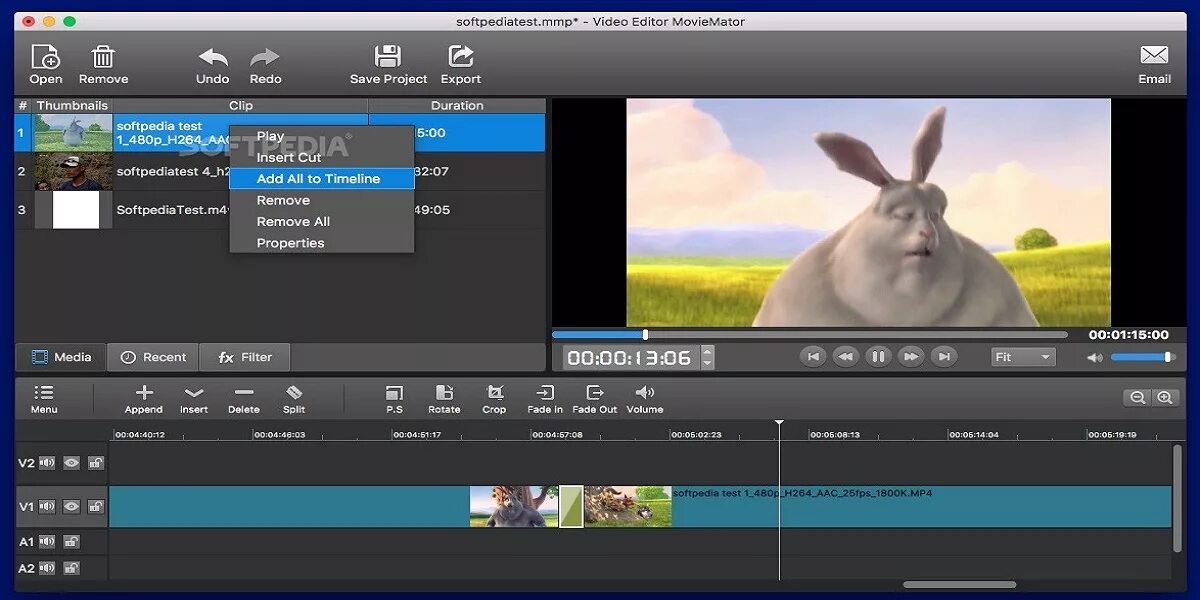Click the timeline horizontal scrollbar
The height and width of the screenshot is (600, 1200).
pyautogui.click(x=959, y=585)
